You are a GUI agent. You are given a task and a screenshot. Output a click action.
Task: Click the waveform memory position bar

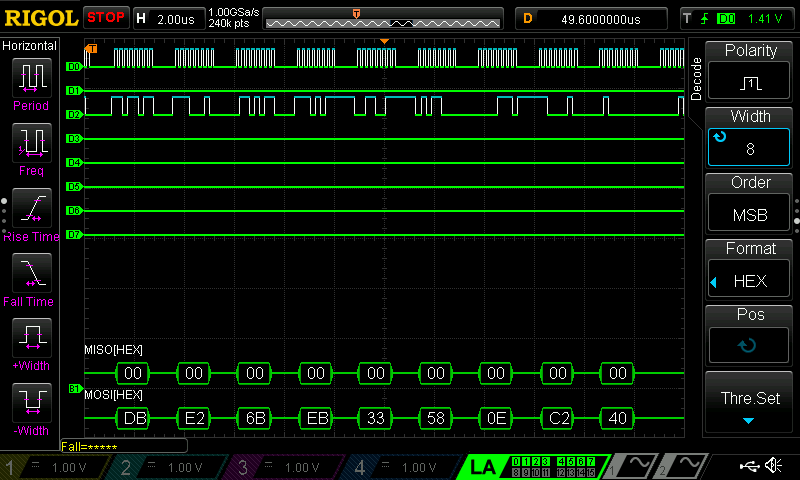[383, 22]
